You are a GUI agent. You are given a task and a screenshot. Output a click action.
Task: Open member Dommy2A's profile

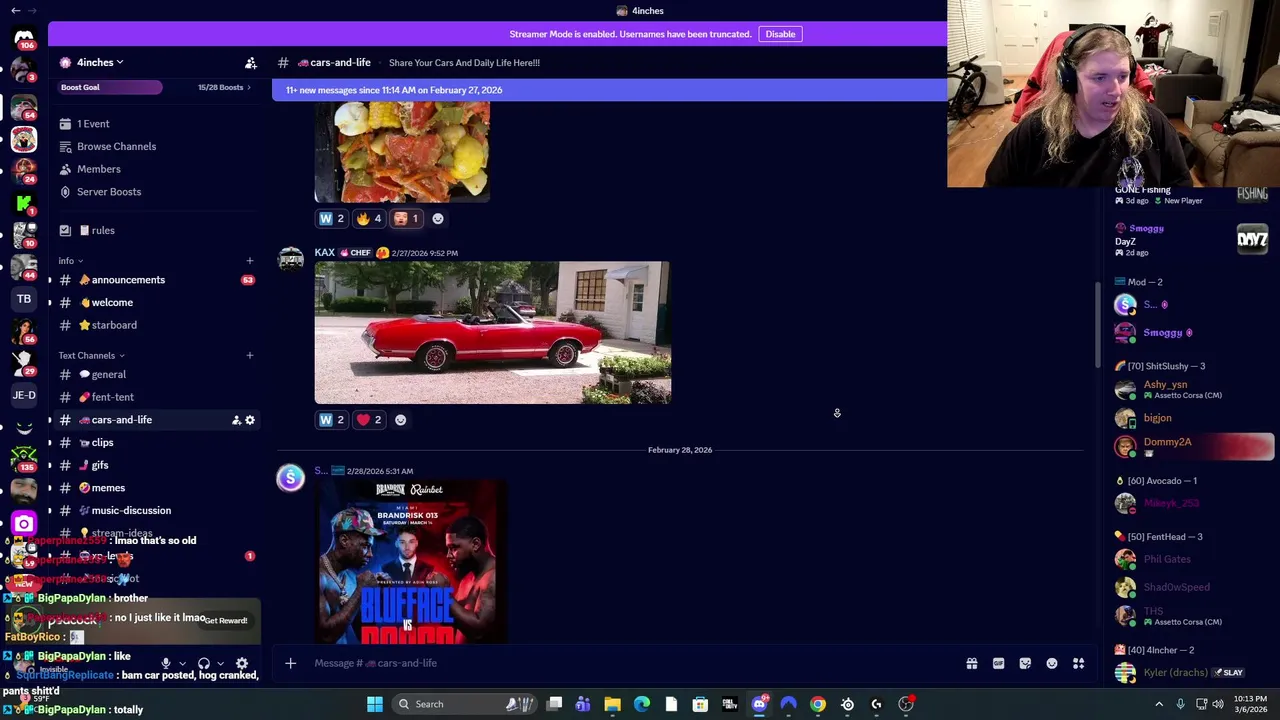1193,446
